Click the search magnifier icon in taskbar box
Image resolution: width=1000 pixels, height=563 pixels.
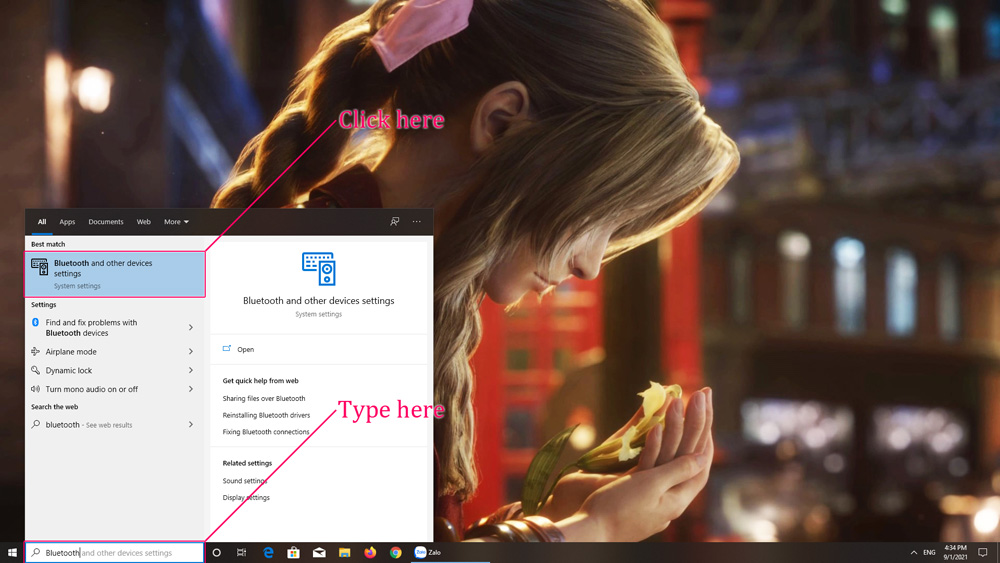coord(36,553)
